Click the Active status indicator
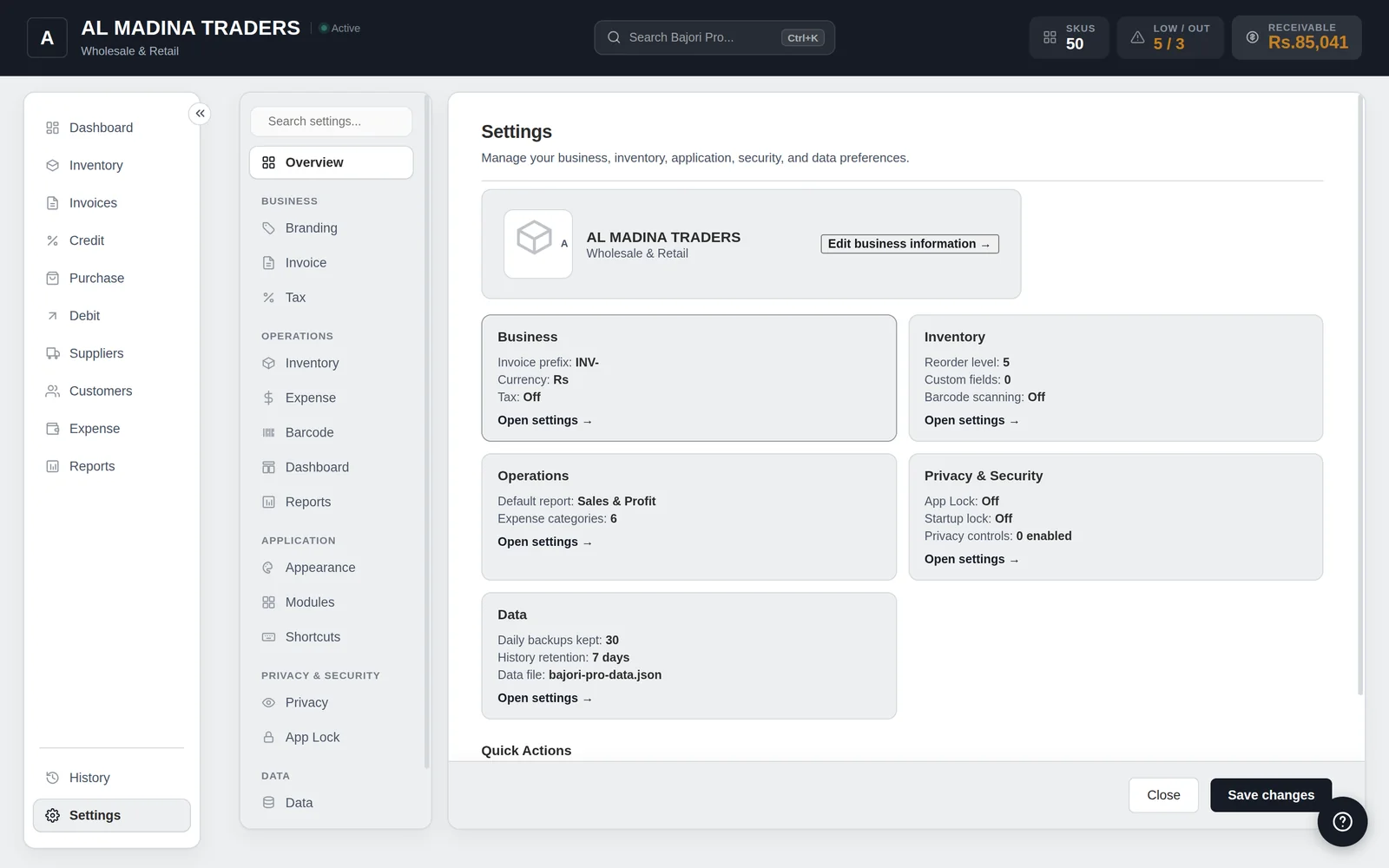 coord(339,28)
